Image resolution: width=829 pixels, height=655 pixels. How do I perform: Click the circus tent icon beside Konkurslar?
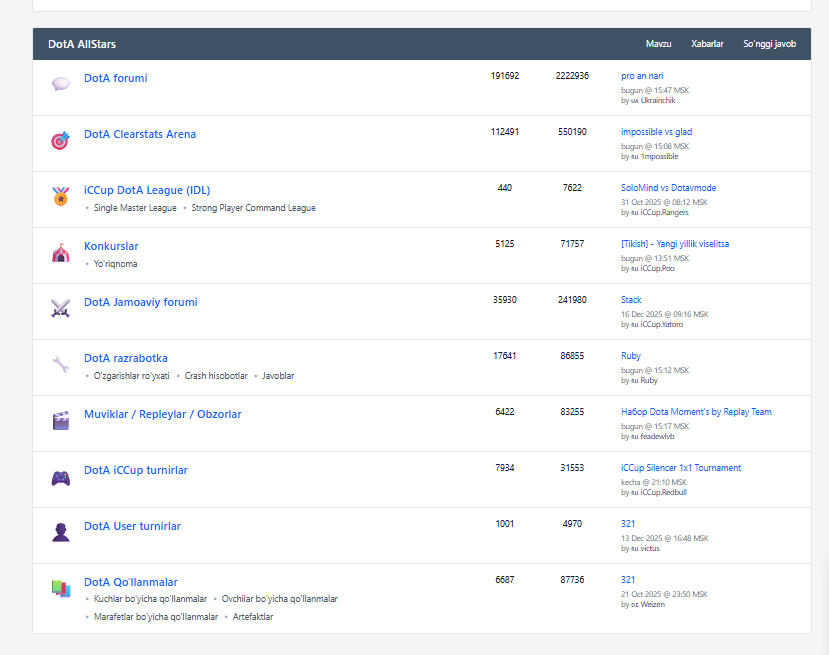[61, 252]
